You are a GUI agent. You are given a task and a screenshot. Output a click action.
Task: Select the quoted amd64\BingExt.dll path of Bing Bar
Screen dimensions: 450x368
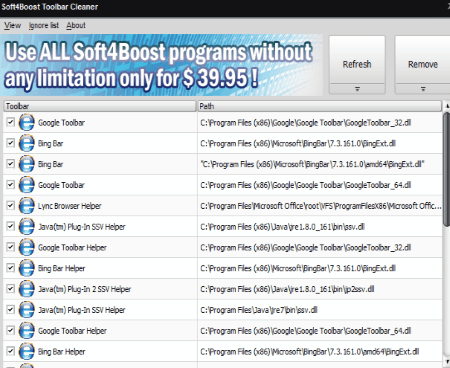312,164
